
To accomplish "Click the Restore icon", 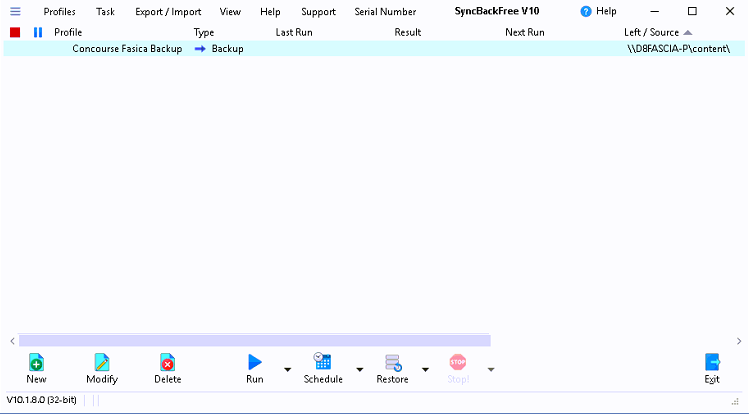I will tap(392, 363).
